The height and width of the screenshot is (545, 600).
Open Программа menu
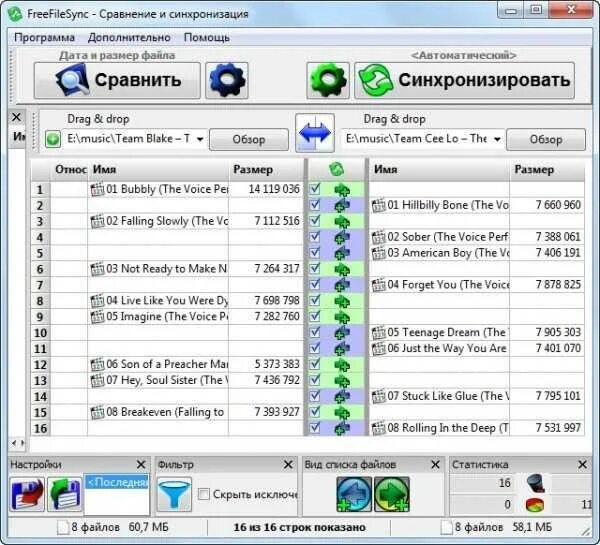click(x=44, y=38)
